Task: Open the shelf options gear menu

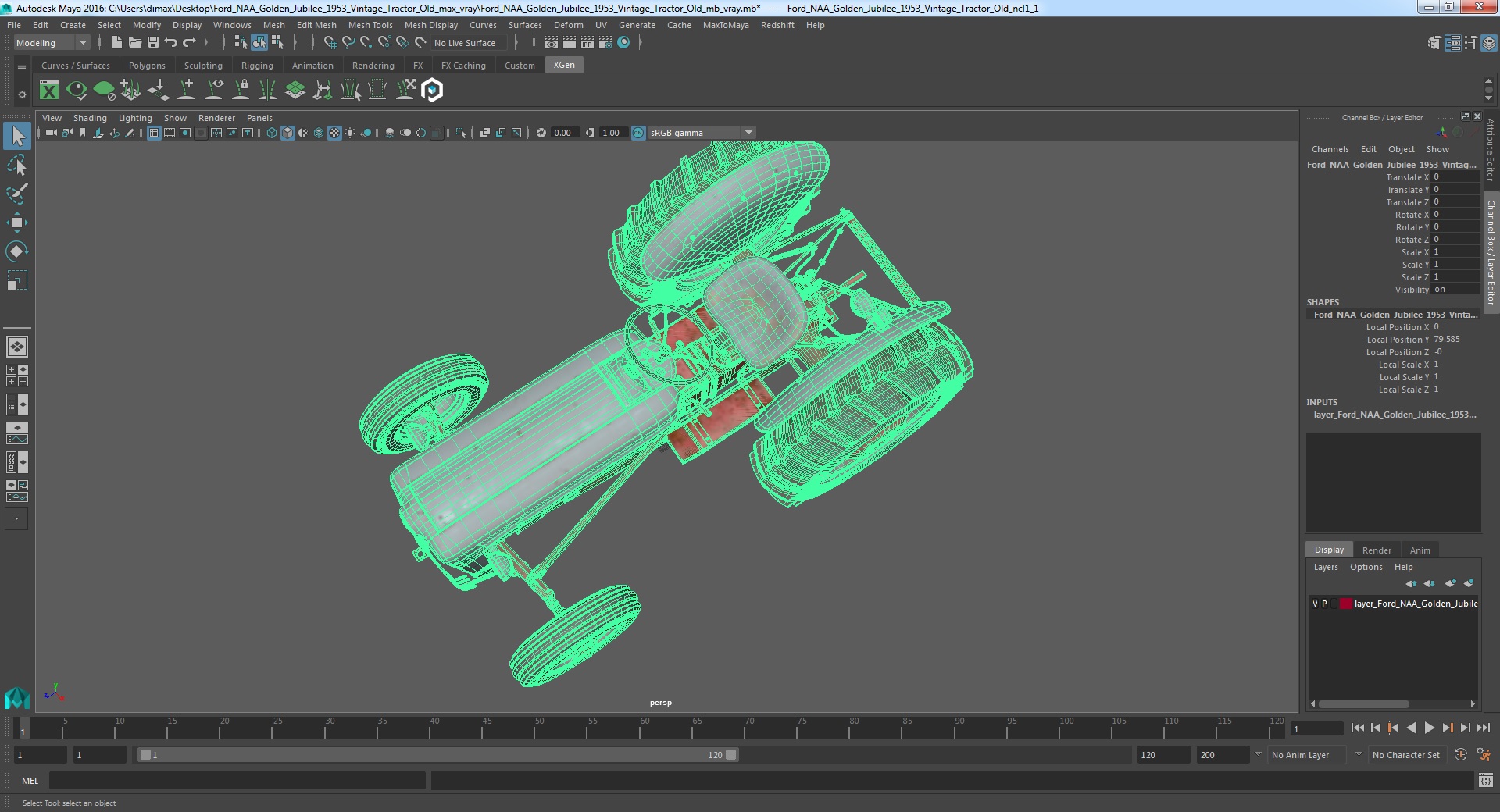Action: pyautogui.click(x=22, y=94)
